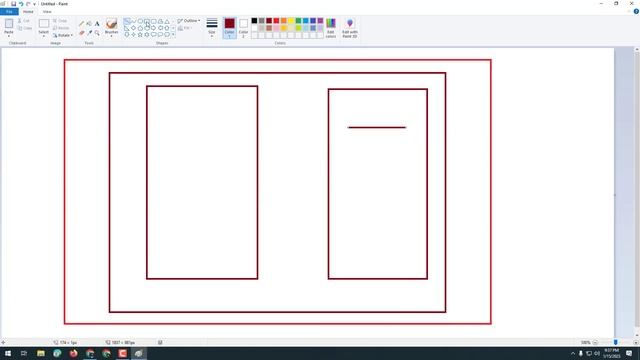
Task: Pick the black color swatch
Action: click(254, 21)
